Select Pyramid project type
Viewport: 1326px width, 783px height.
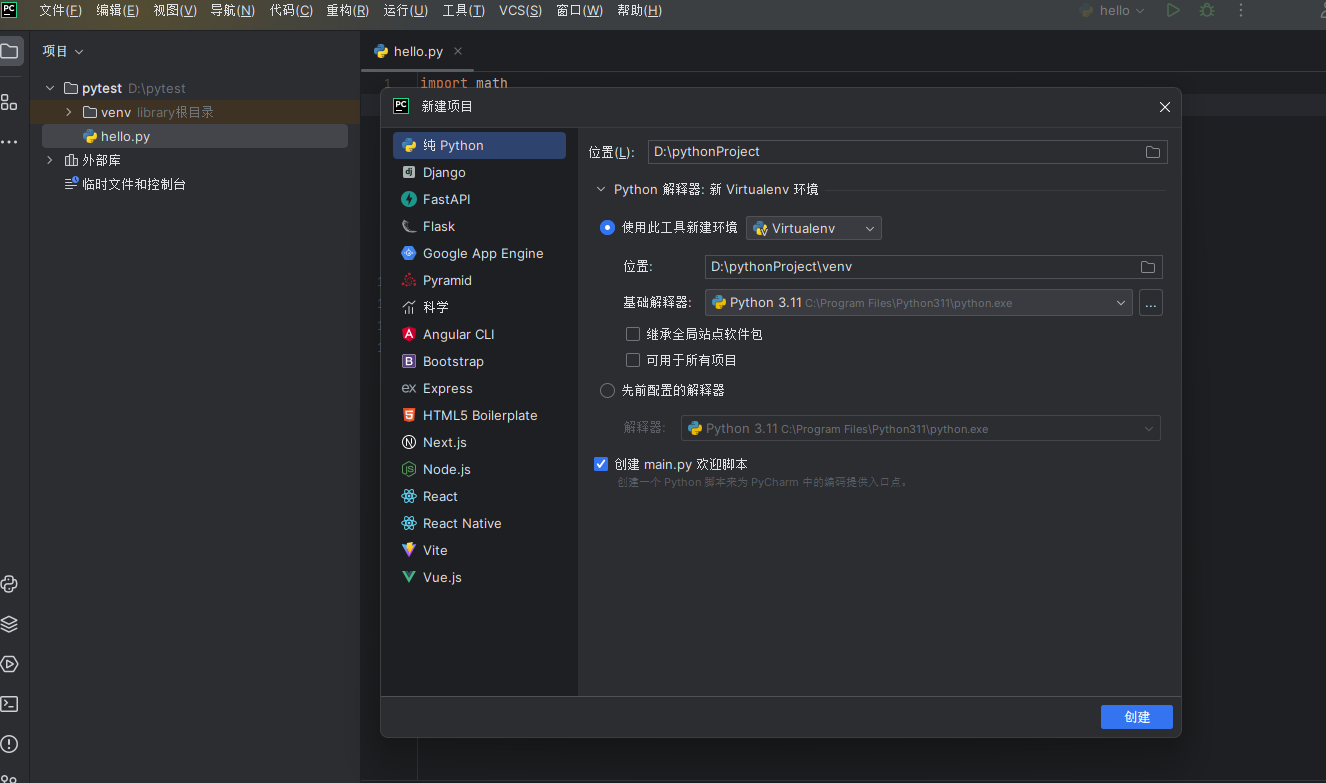click(479, 280)
